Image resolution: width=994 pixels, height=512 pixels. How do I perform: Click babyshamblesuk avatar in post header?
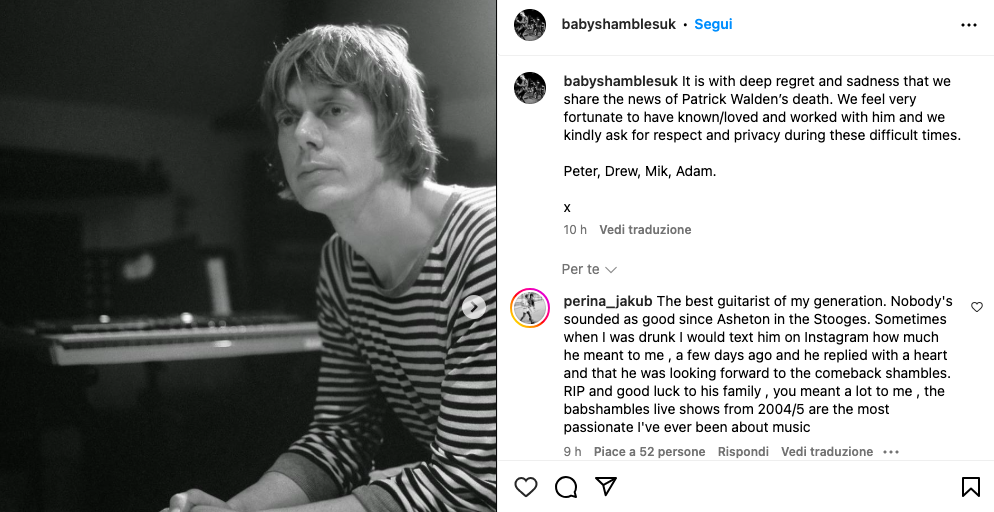[x=530, y=25]
